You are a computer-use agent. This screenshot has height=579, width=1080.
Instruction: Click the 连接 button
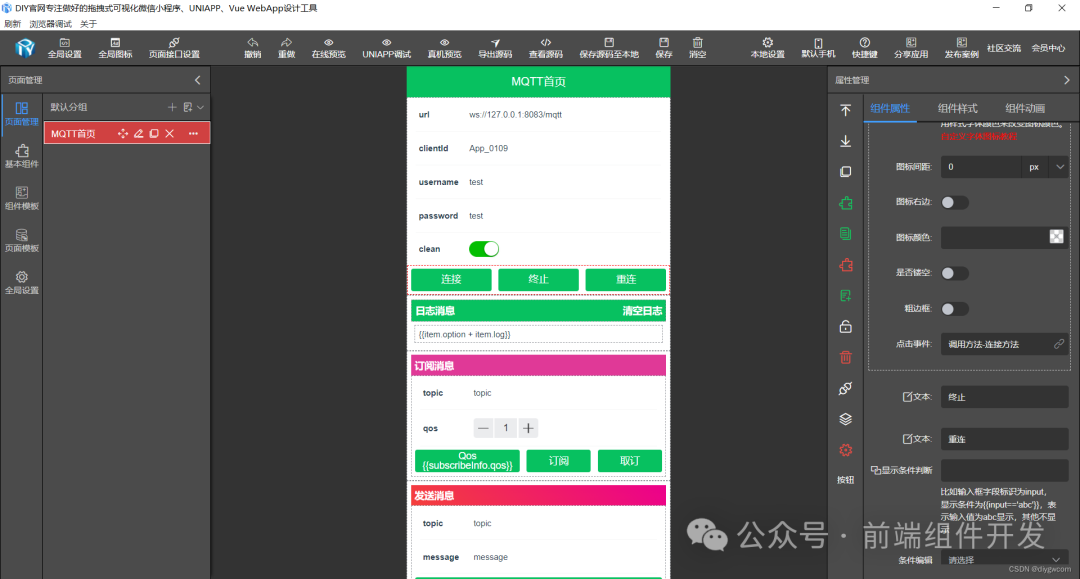point(451,280)
